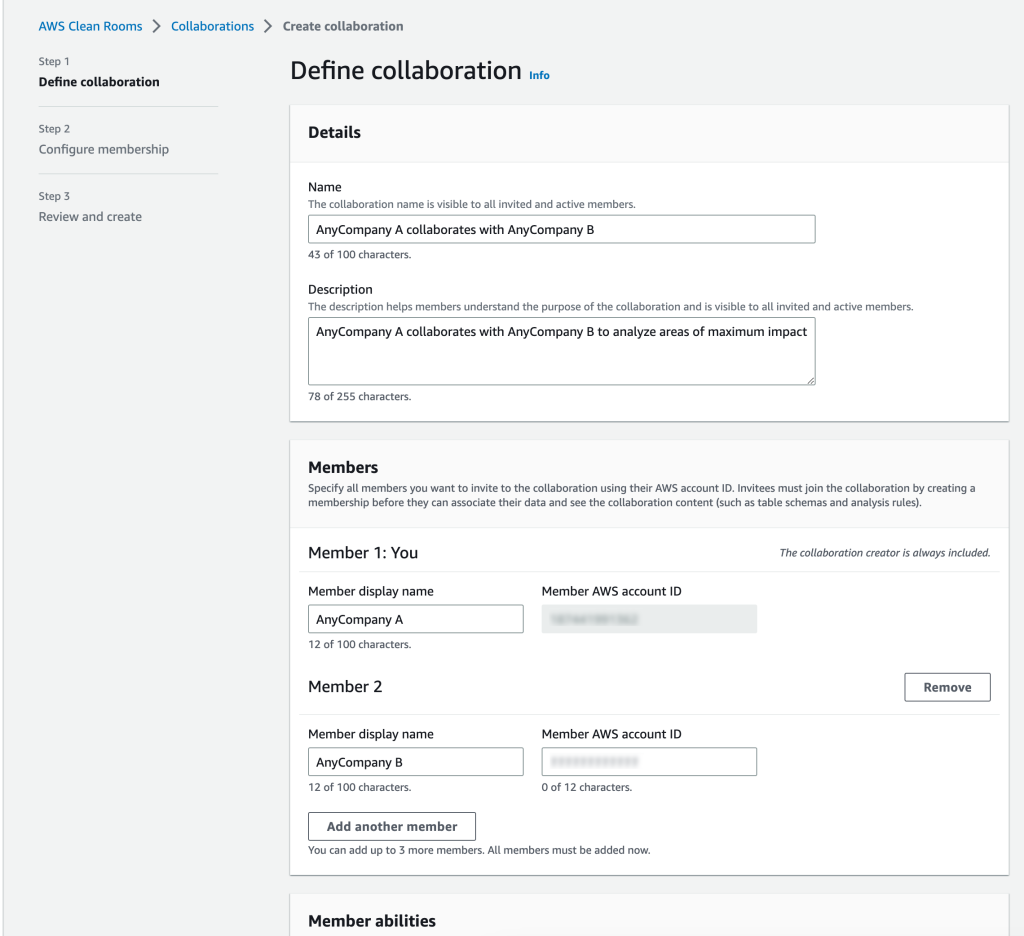
Task: Click Member 2 AWS account ID field
Action: (648, 761)
